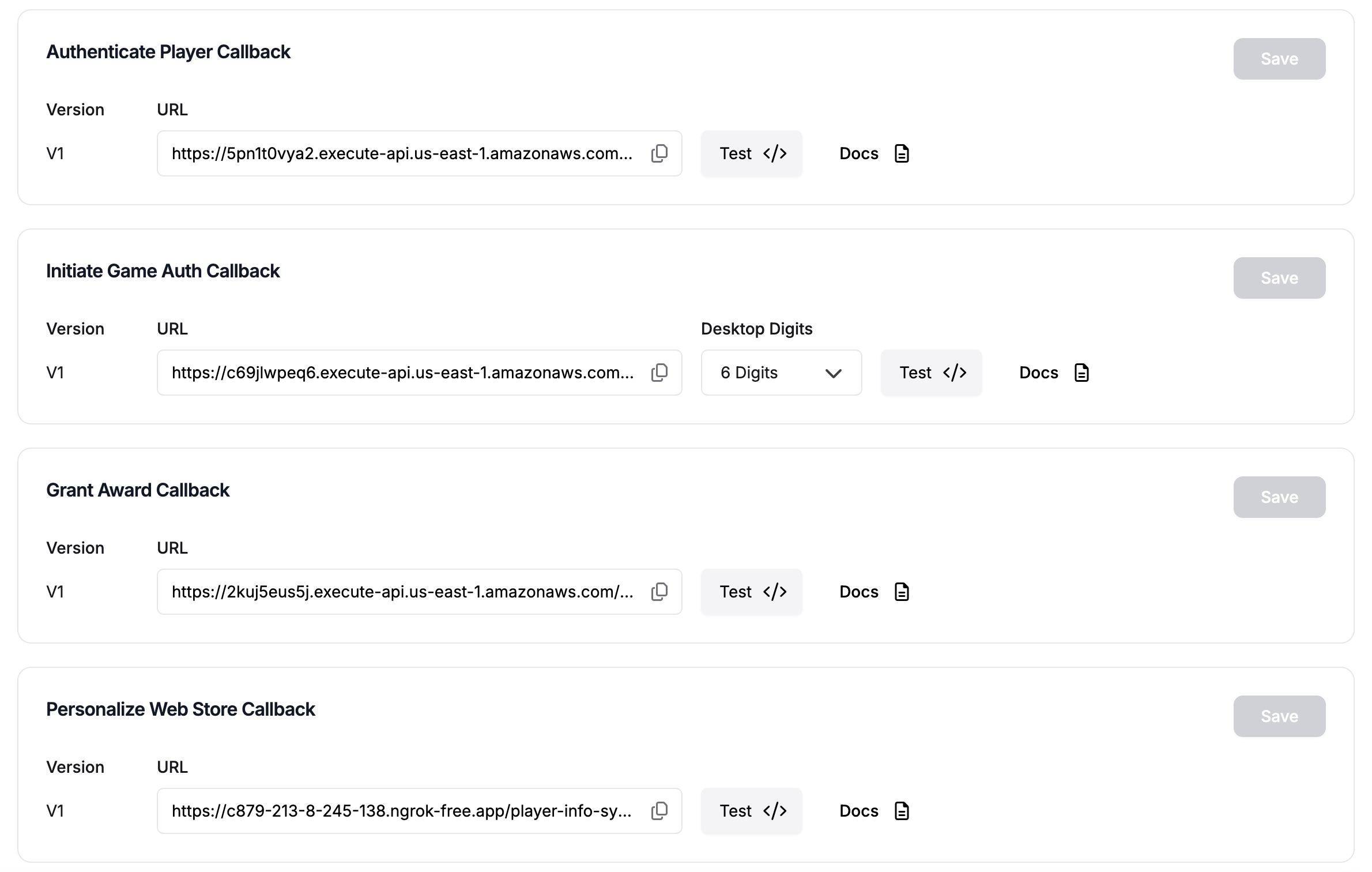1372x872 pixels.
Task: Test the Personalize Web Store Callback
Action: pyautogui.click(x=752, y=811)
